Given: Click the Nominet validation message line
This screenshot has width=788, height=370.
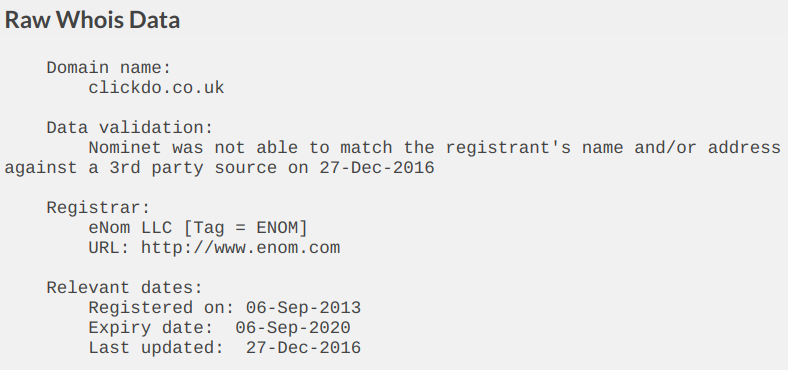Looking at the screenshot, I should 434,148.
